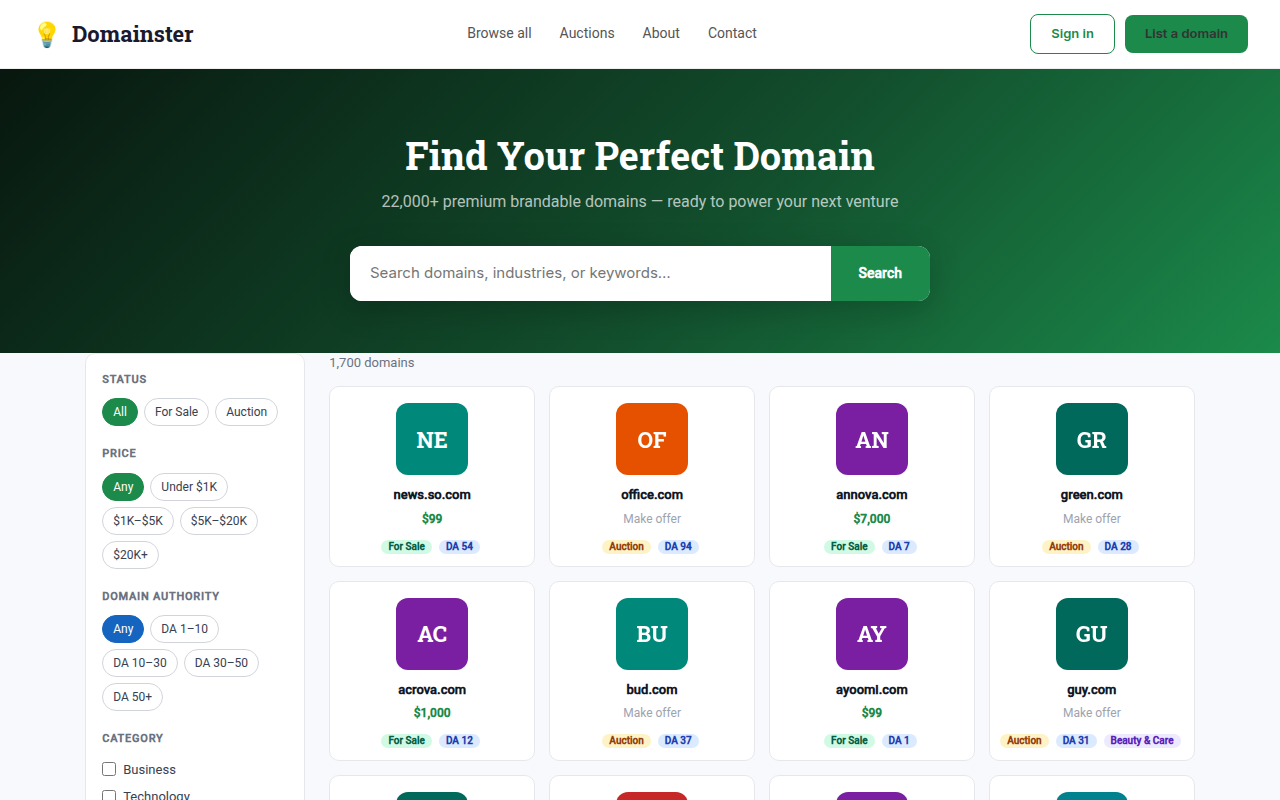Filter status by Auction
Viewport: 1280px width, 800px height.
(246, 412)
